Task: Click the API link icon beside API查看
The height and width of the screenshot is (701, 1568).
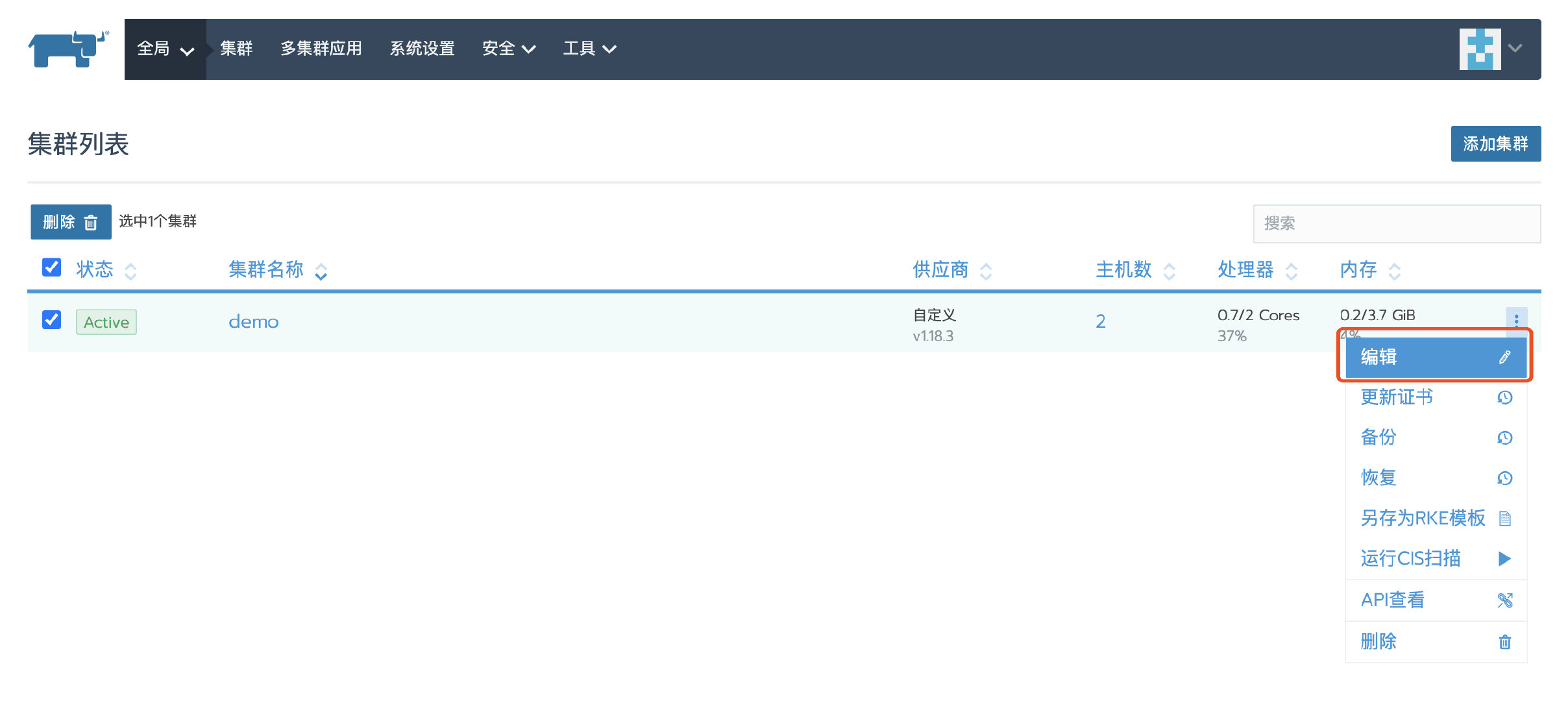Action: (1504, 600)
